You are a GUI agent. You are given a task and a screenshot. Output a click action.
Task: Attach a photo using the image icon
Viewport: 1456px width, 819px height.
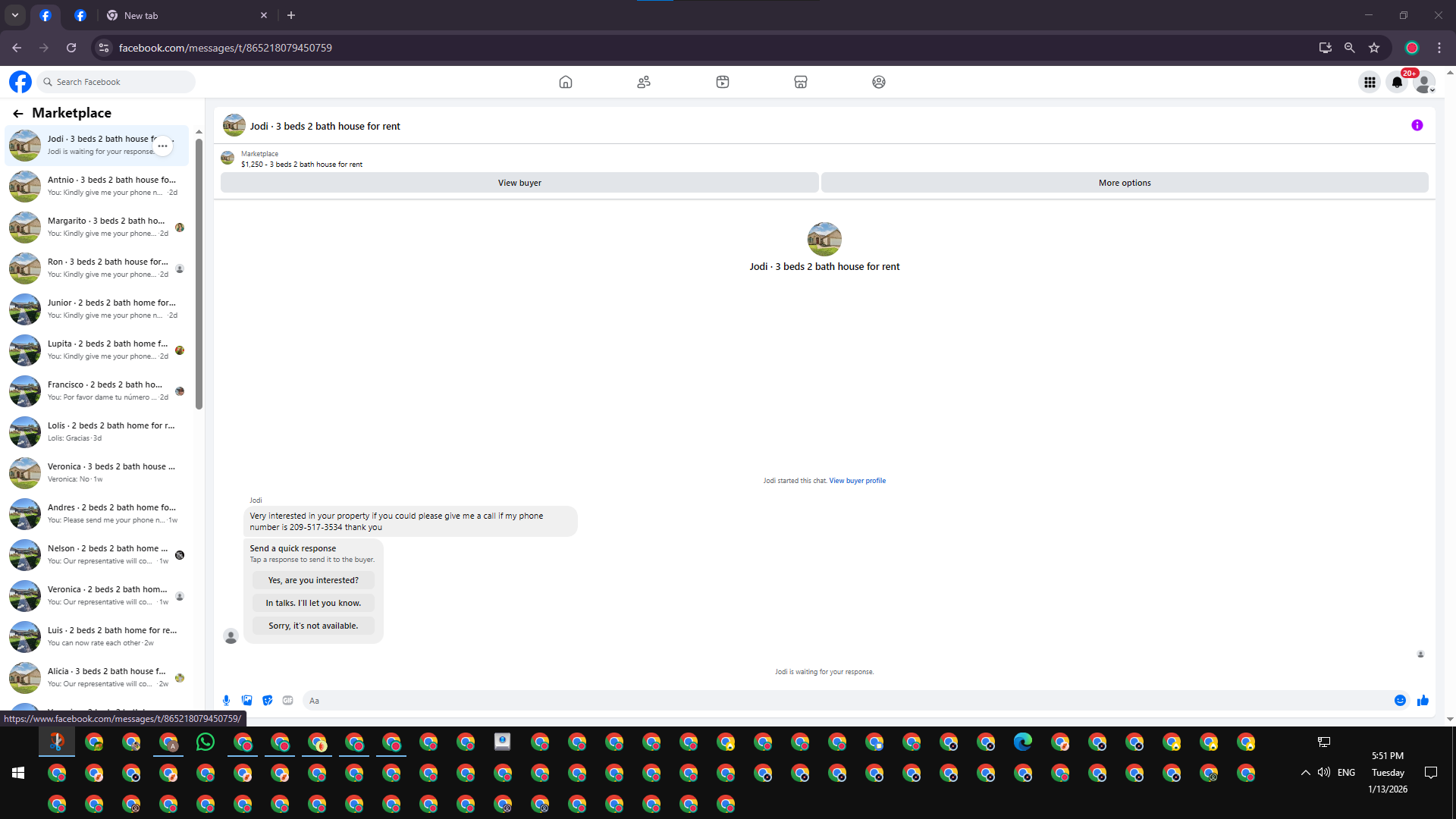[246, 701]
